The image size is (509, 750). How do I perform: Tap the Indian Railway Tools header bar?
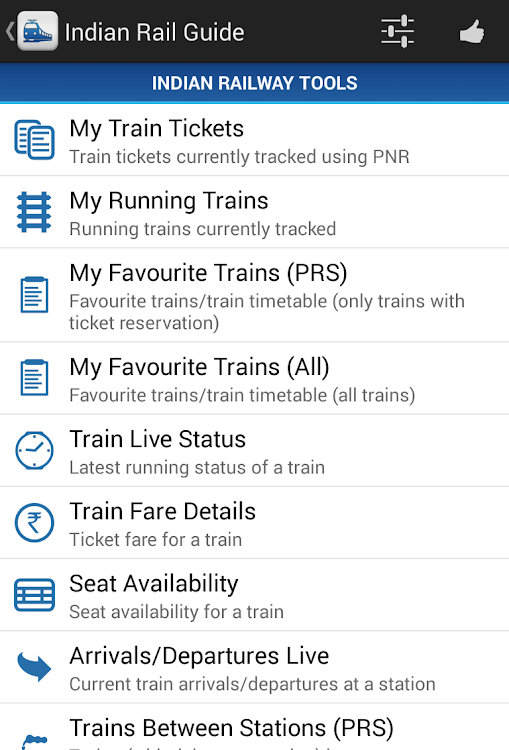[254, 83]
